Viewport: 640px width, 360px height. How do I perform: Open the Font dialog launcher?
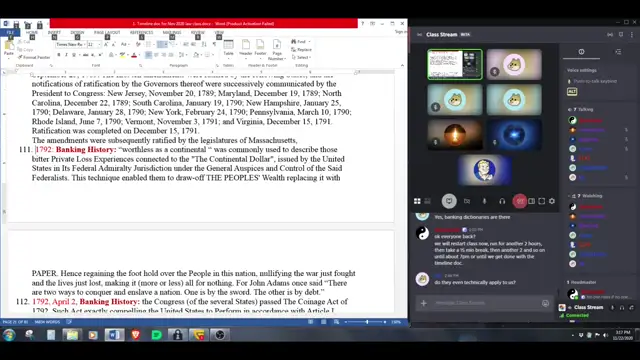tap(140, 65)
